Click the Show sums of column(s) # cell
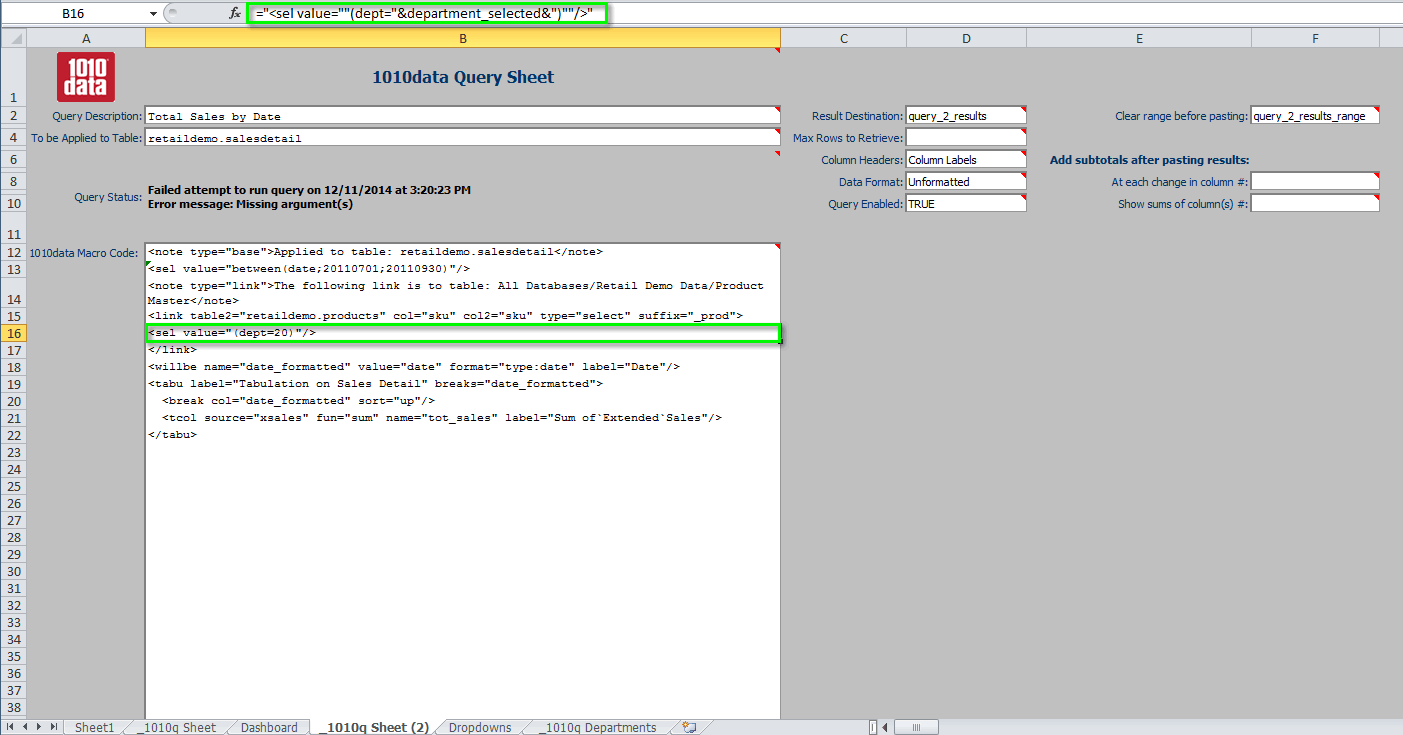This screenshot has height=735, width=1403. [1315, 203]
